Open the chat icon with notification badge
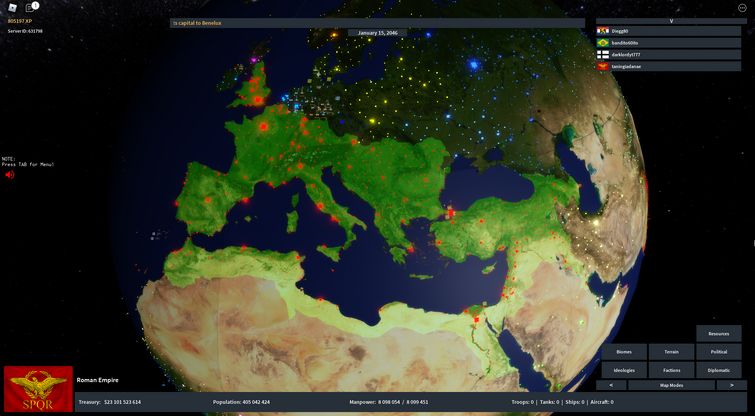The width and height of the screenshot is (755, 416). pos(32,7)
